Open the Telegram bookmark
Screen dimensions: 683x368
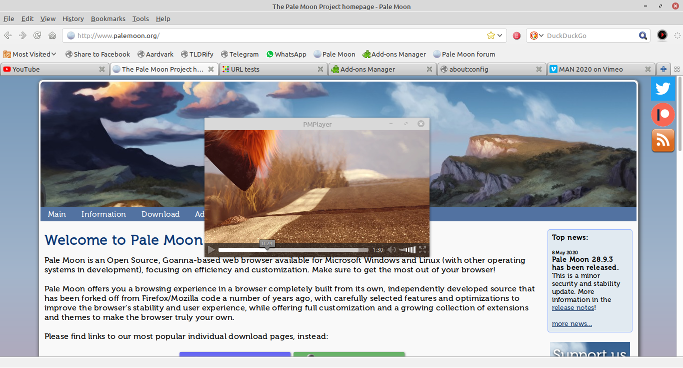tap(240, 54)
